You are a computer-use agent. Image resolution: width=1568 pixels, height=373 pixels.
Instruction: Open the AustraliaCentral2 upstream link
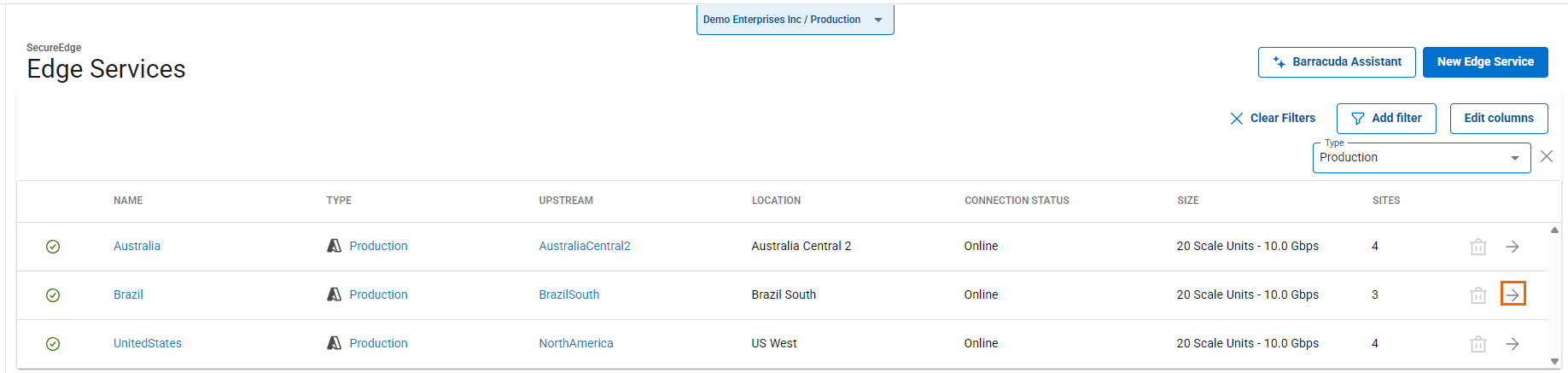click(584, 246)
